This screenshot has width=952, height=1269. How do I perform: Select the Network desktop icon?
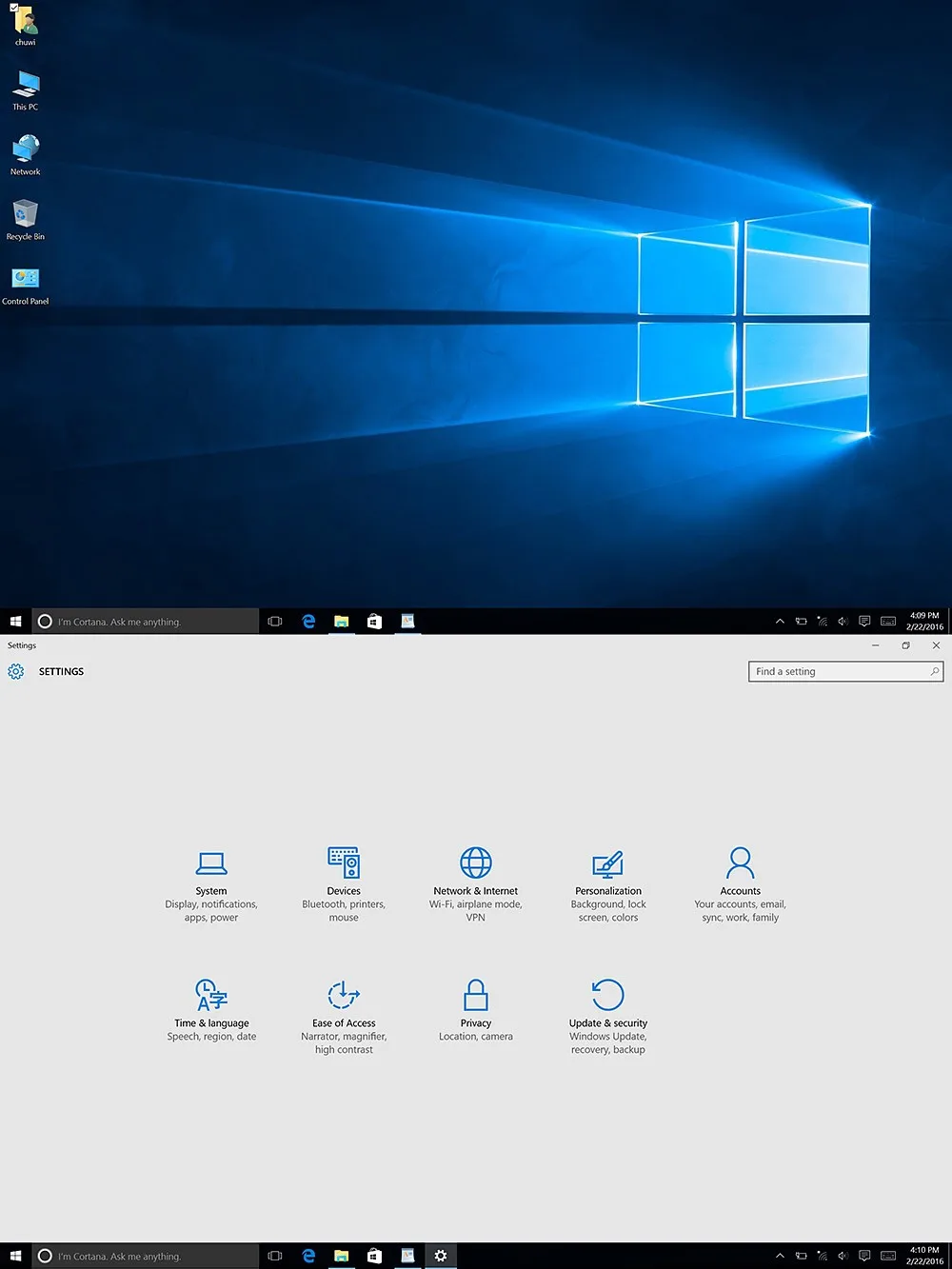(26, 155)
